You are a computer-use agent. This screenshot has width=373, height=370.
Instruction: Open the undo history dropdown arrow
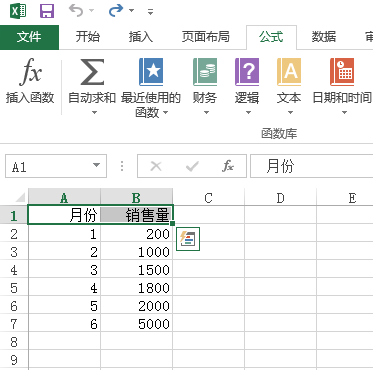pyautogui.click(x=92, y=11)
